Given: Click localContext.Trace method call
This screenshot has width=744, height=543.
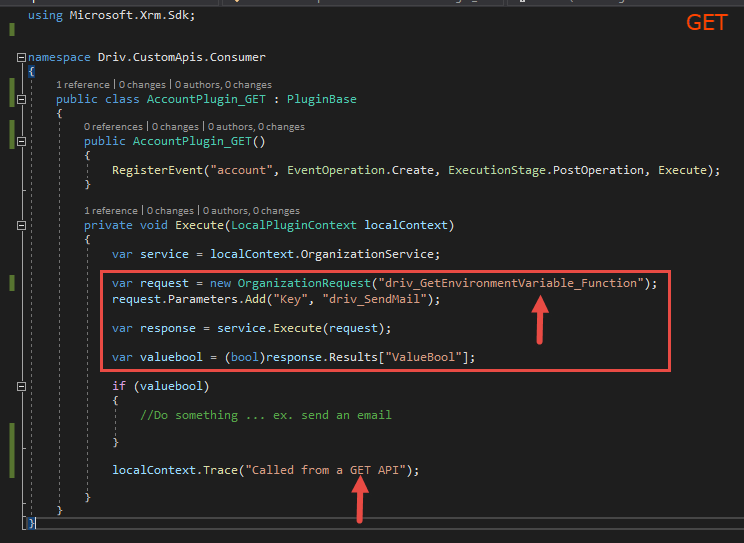Looking at the screenshot, I should (175, 470).
